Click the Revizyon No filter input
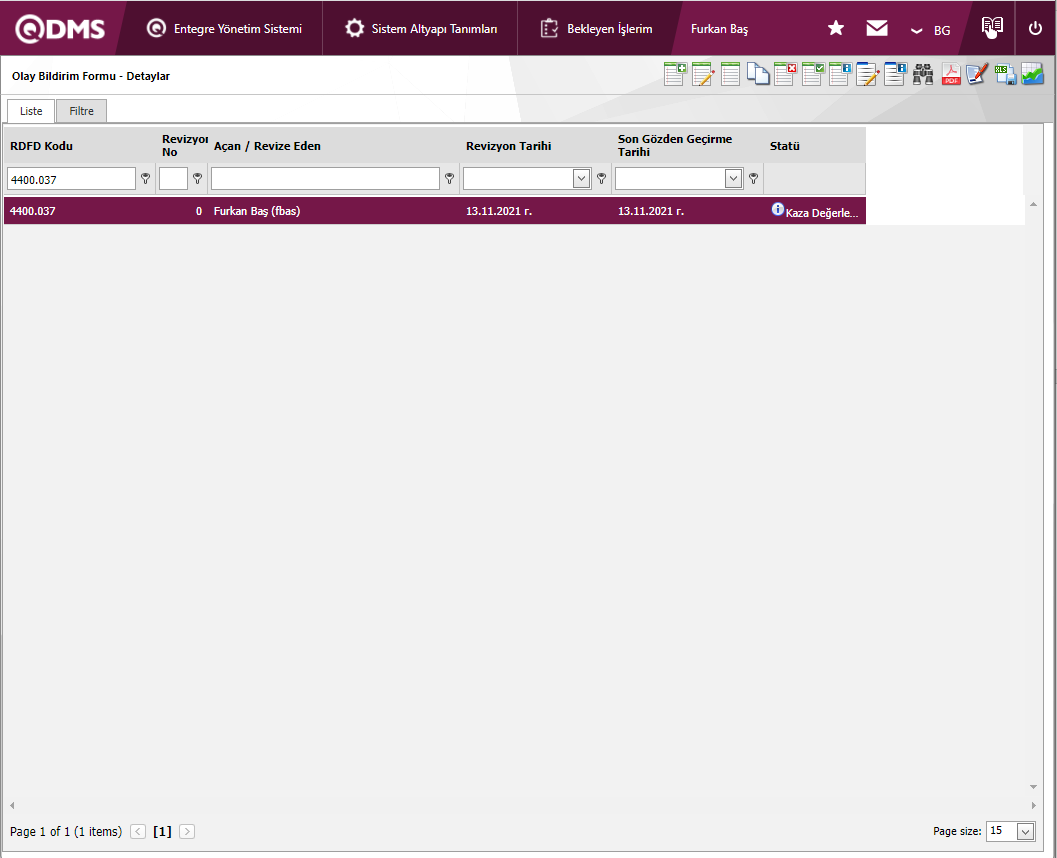 (x=173, y=179)
